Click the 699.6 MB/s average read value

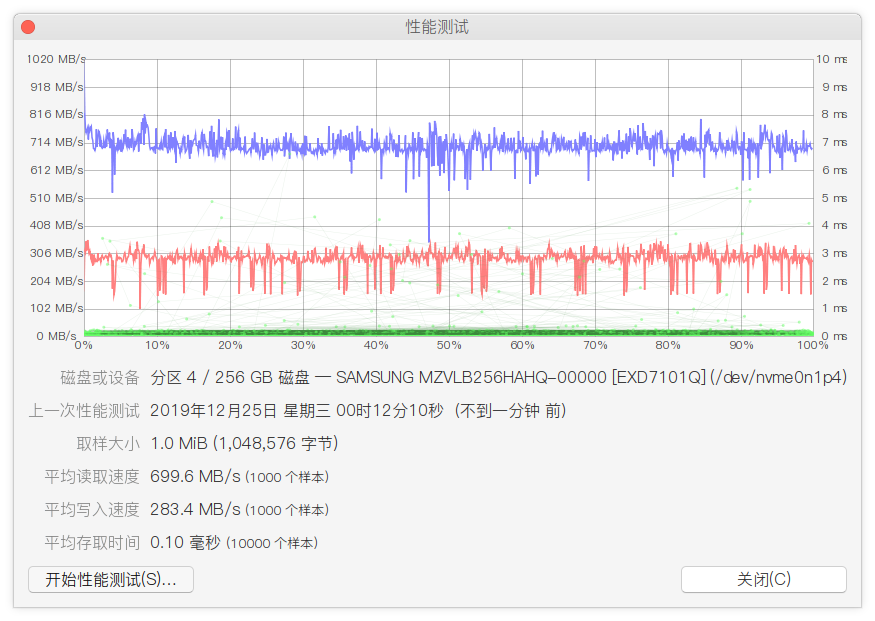(x=195, y=477)
